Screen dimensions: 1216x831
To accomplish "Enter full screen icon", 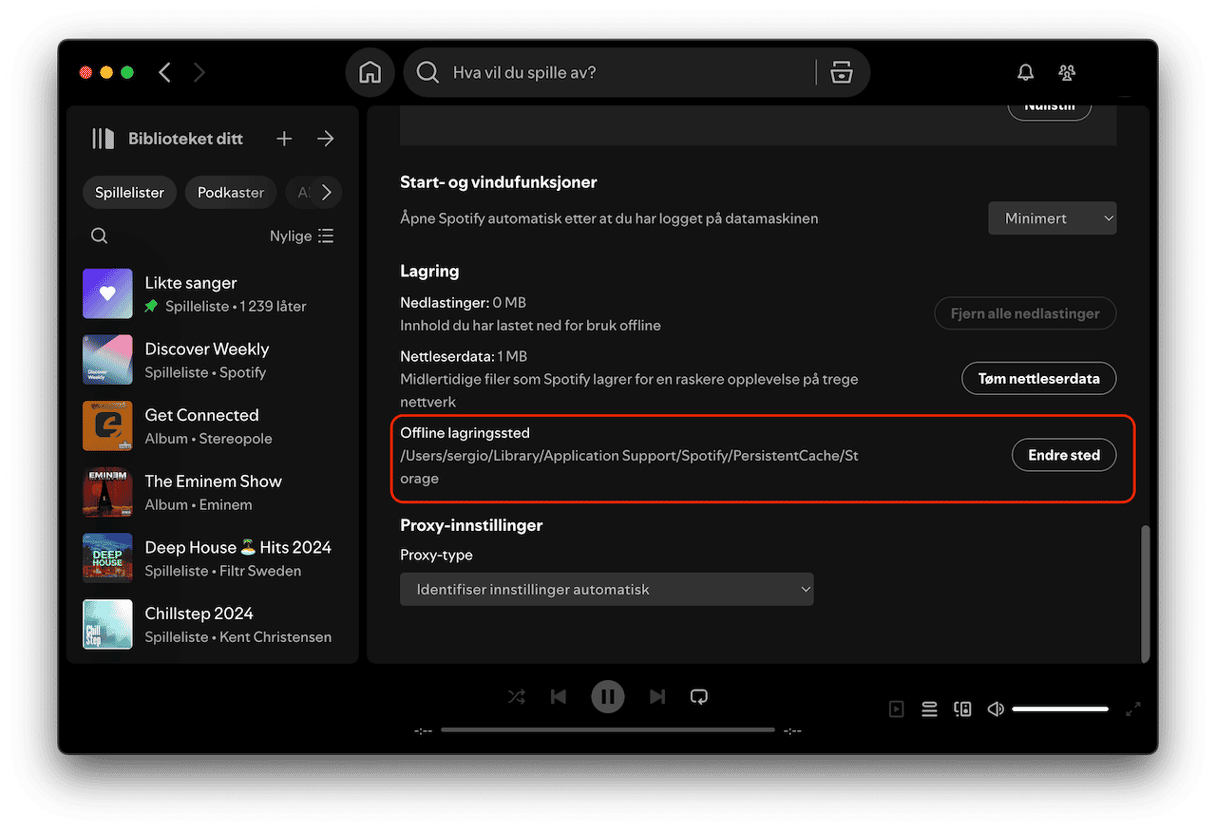I will [x=1133, y=709].
